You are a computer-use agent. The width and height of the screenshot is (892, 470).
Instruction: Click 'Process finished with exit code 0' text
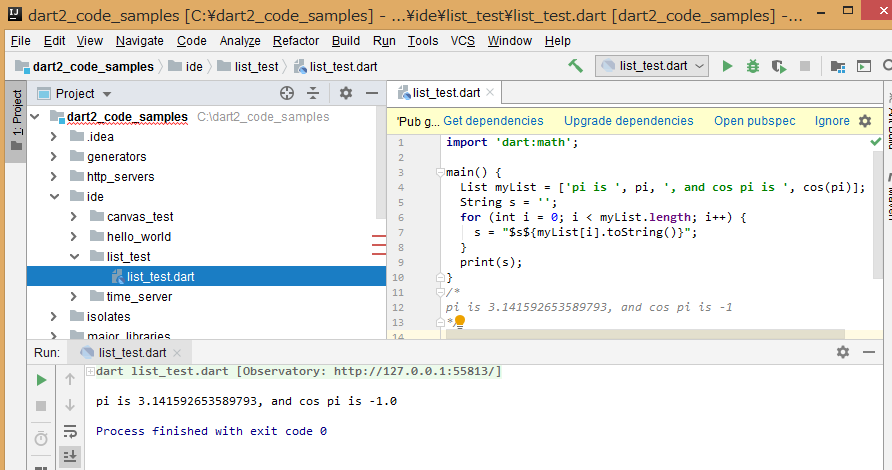211,431
